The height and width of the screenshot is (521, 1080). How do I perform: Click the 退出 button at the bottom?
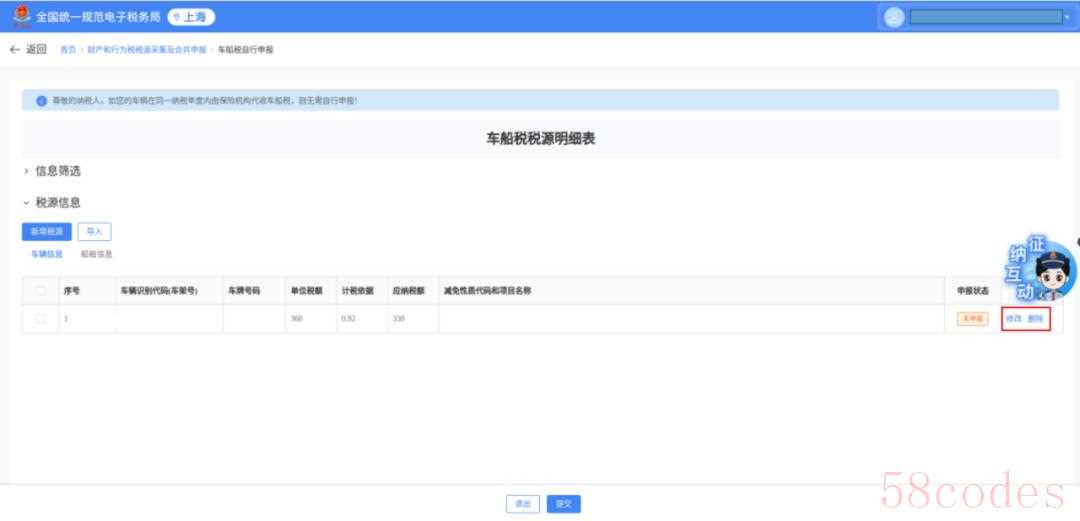click(x=523, y=504)
